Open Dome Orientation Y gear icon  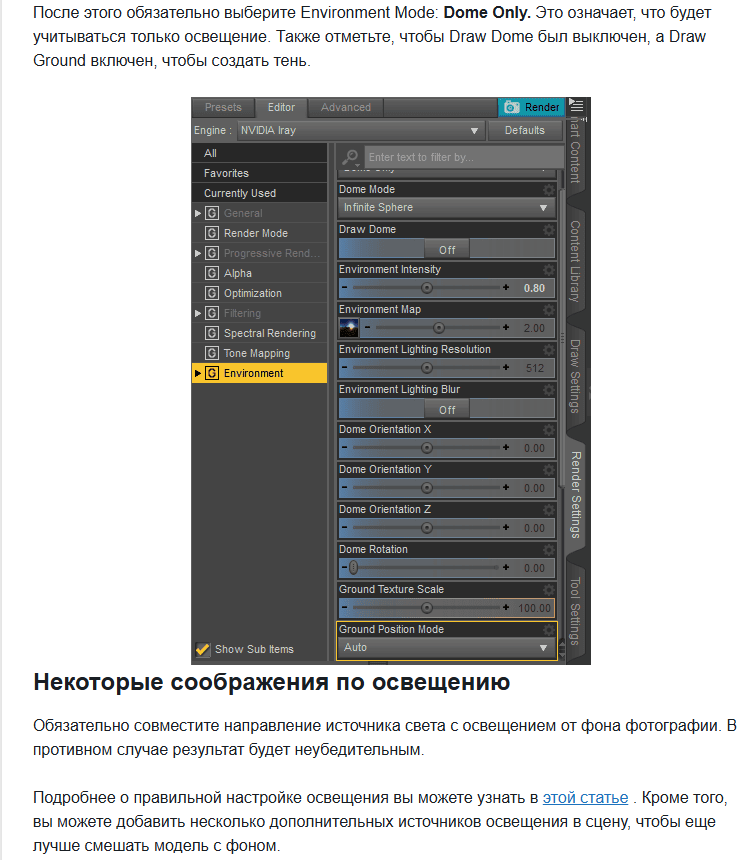(549, 470)
